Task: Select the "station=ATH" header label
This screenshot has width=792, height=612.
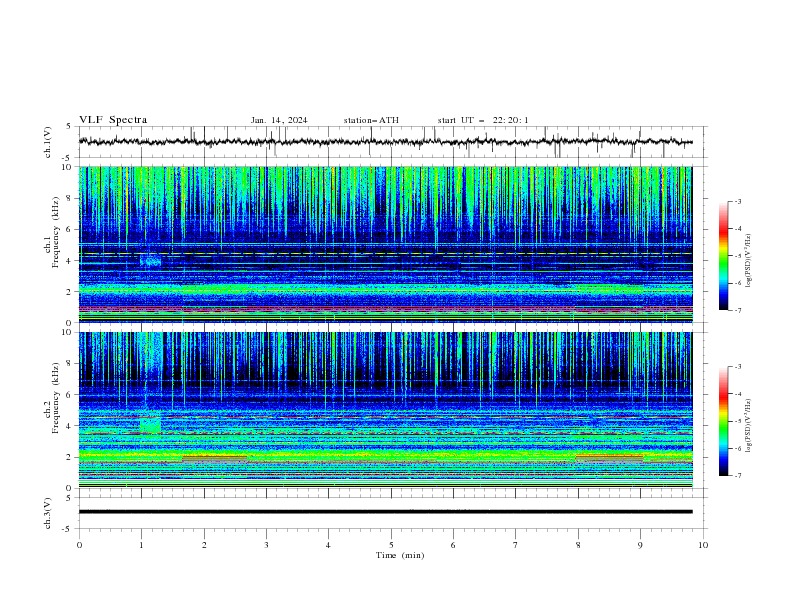Action: [x=371, y=120]
